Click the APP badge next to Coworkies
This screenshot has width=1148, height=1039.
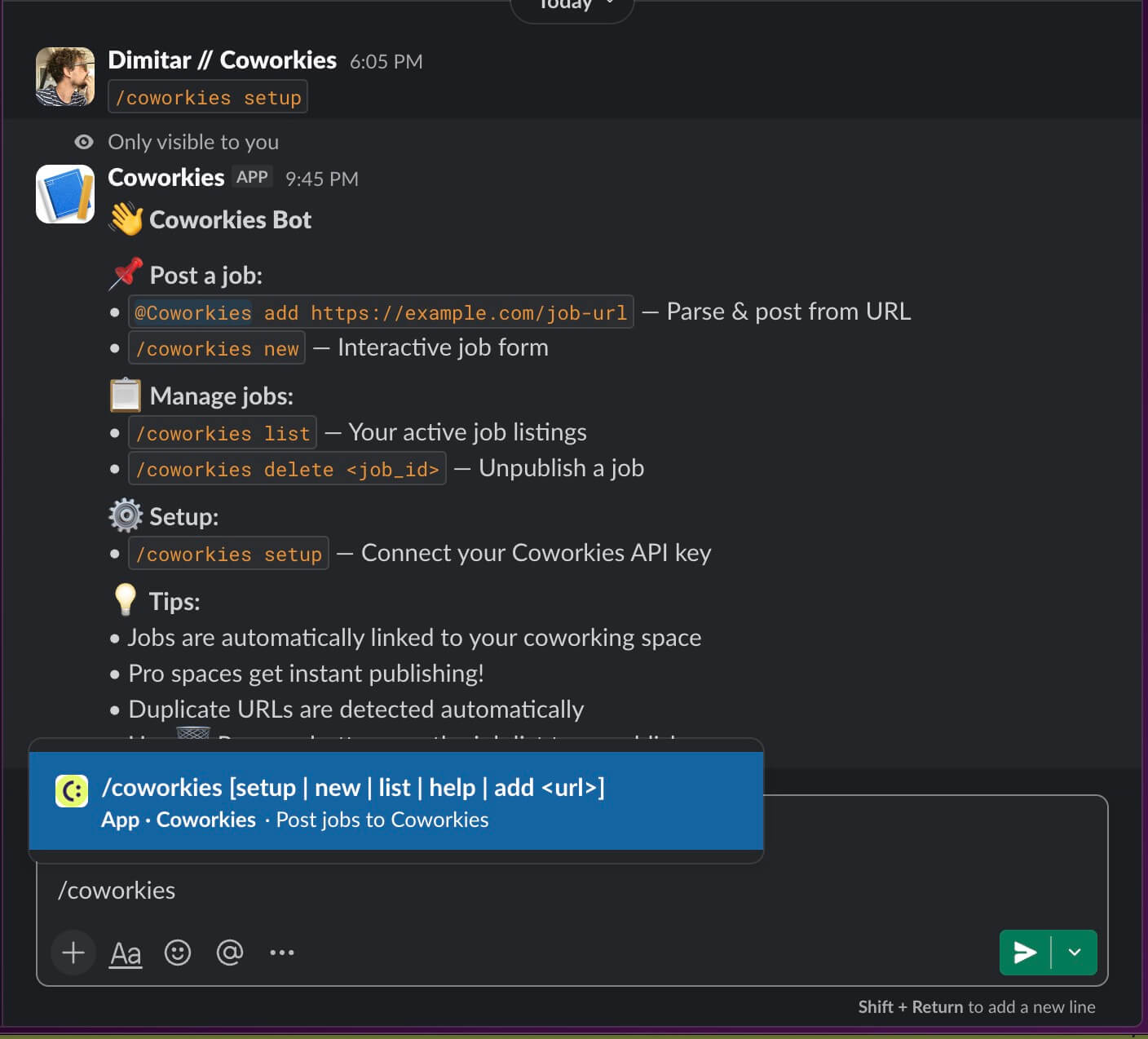[x=252, y=177]
